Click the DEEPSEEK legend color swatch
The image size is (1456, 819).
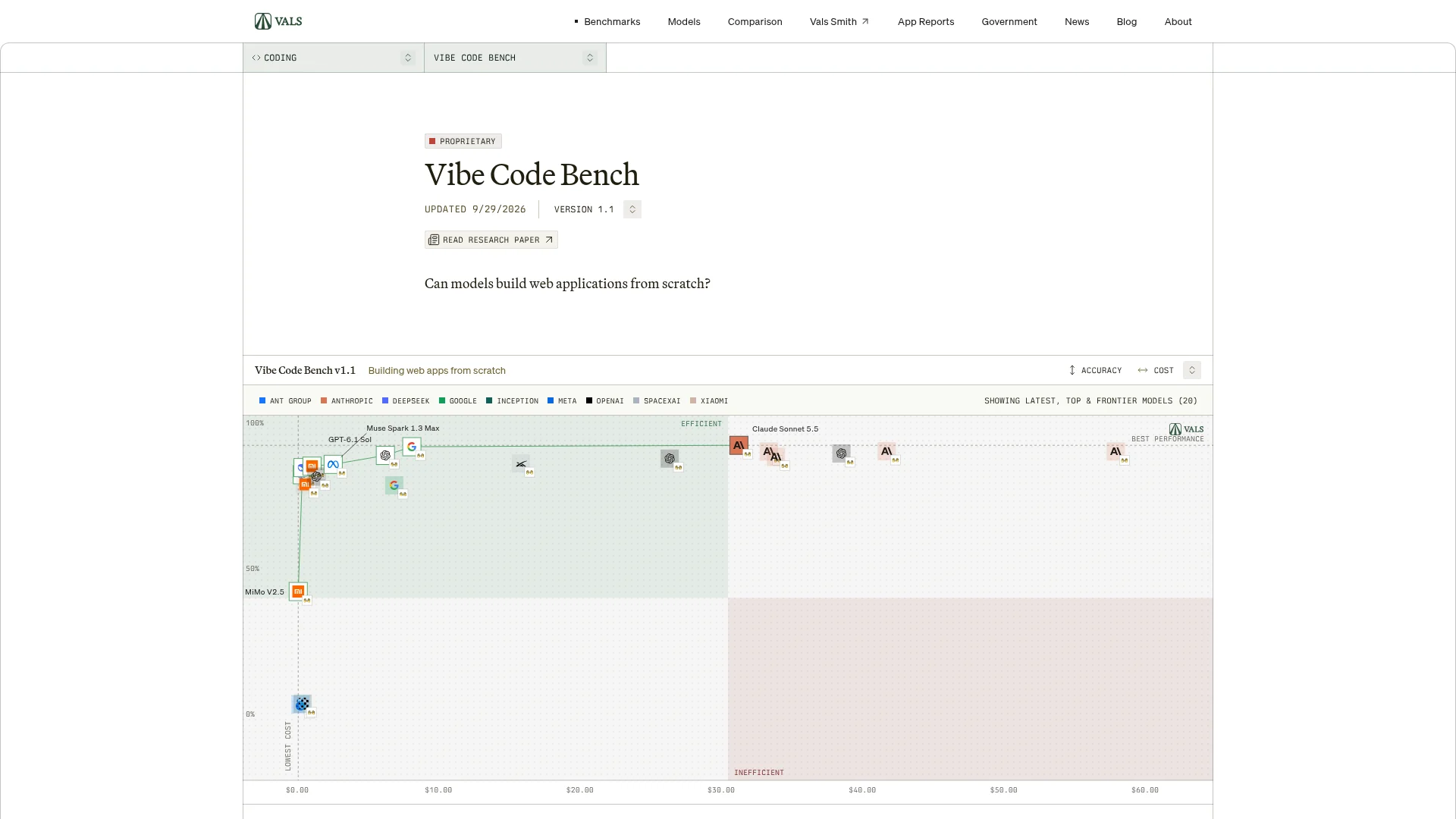tap(385, 400)
